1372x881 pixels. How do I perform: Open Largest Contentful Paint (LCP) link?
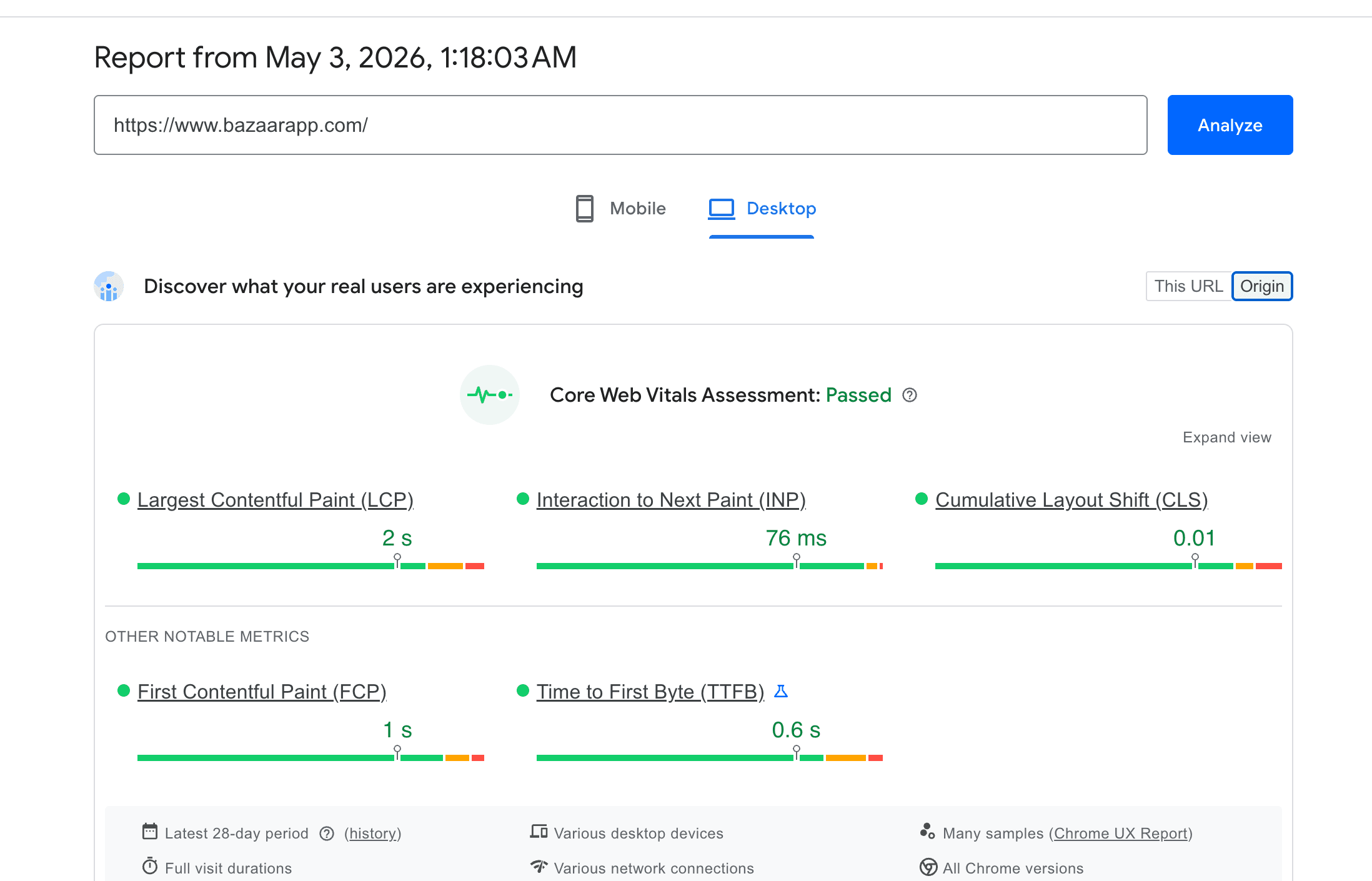(276, 500)
